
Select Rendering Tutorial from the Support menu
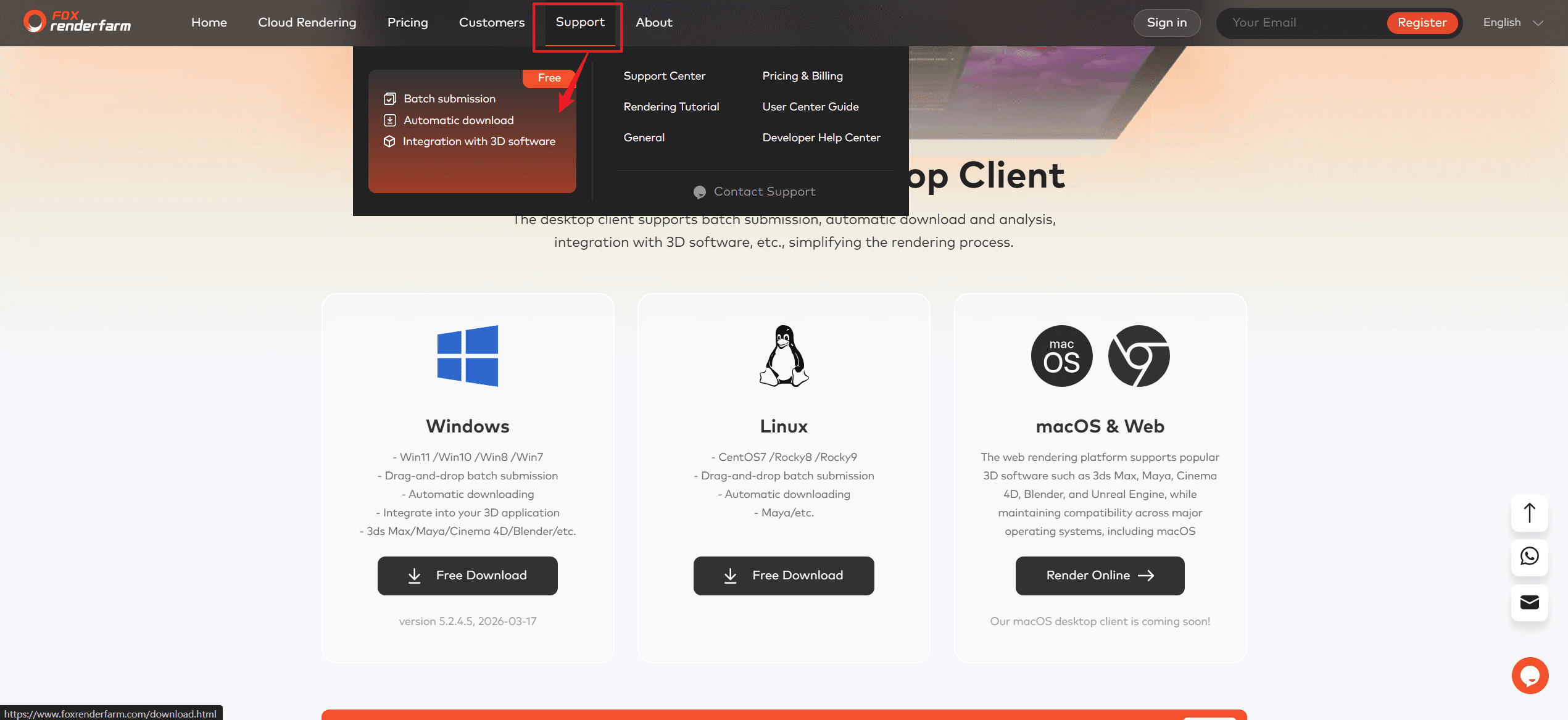point(671,107)
